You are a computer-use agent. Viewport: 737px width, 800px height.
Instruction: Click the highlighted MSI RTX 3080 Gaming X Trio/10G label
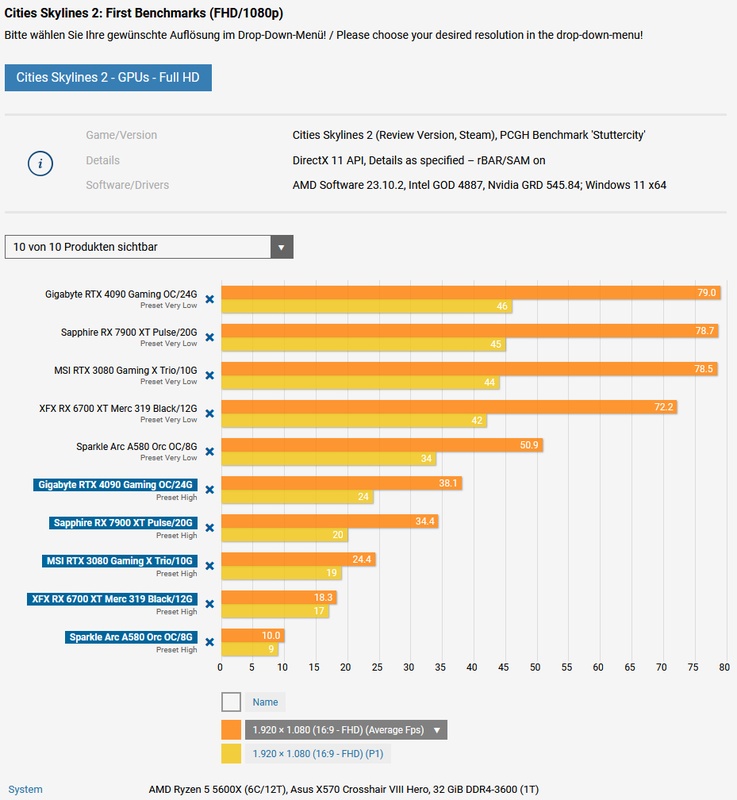click(x=120, y=560)
